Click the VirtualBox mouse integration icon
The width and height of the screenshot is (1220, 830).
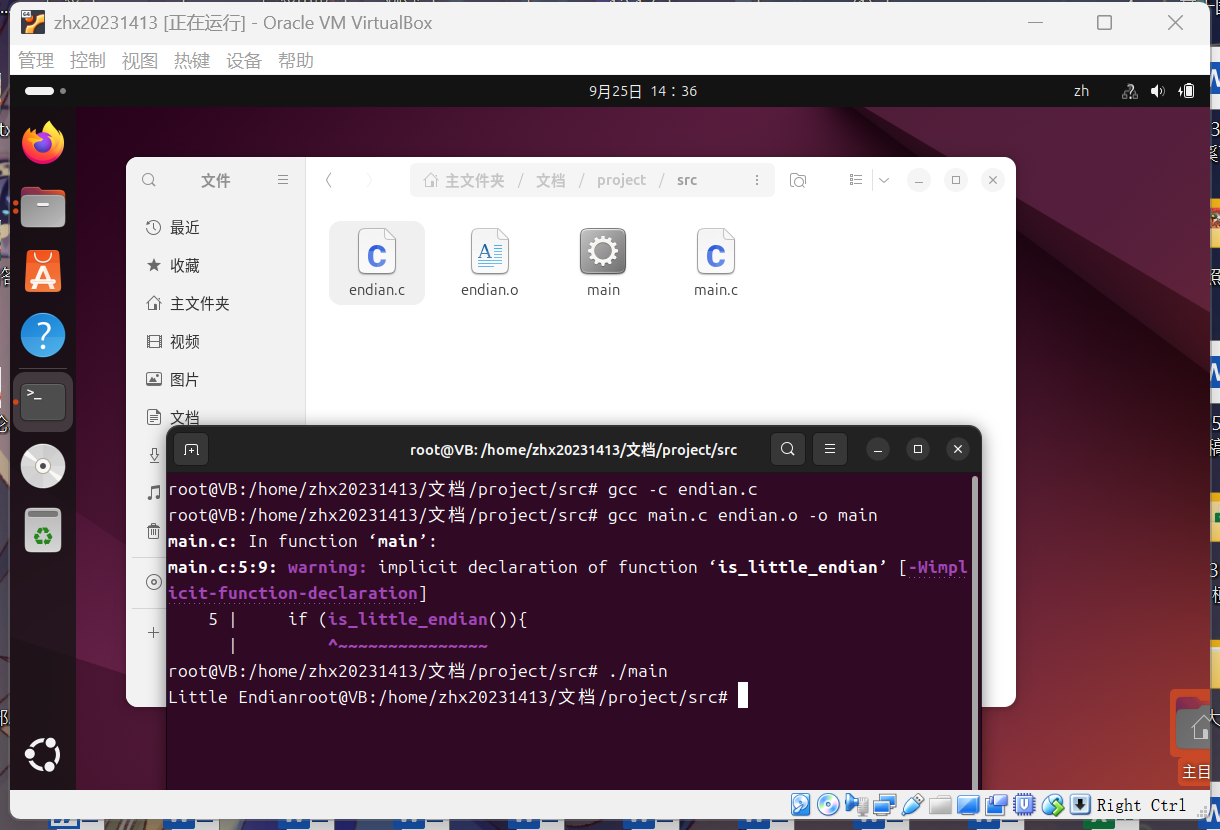coord(1052,804)
